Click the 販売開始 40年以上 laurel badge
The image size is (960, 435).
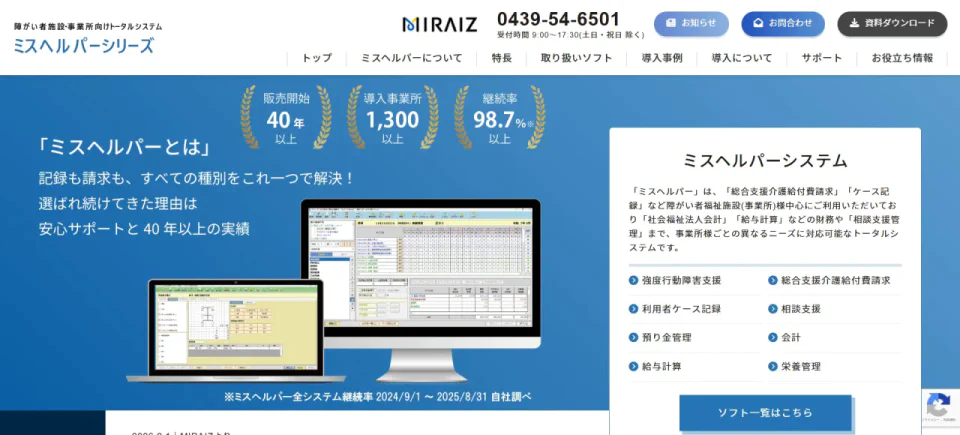pyautogui.click(x=286, y=118)
